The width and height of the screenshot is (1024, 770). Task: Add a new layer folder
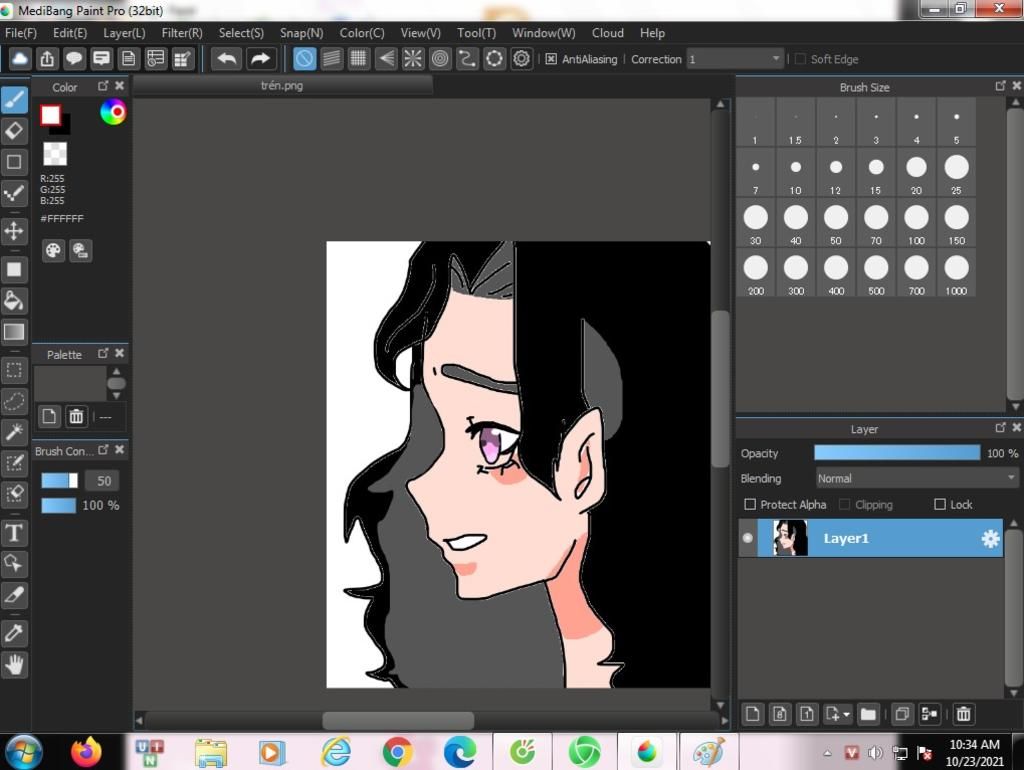(x=868, y=714)
